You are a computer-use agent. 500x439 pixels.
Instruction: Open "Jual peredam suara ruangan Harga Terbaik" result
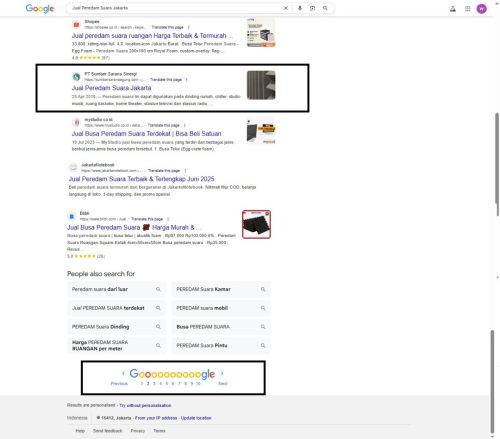click(152, 36)
